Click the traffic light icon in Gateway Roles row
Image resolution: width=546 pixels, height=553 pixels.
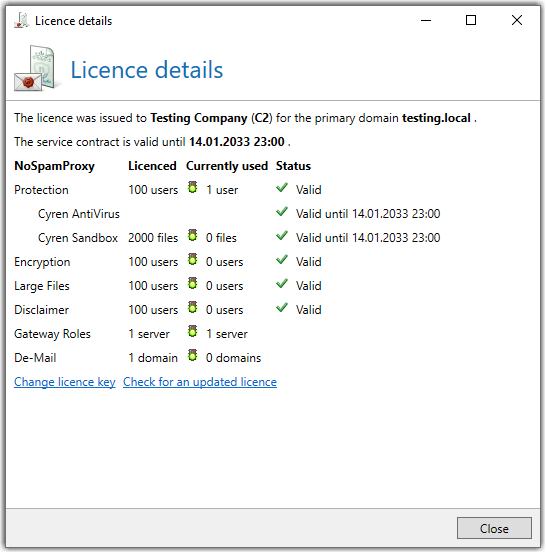(192, 332)
